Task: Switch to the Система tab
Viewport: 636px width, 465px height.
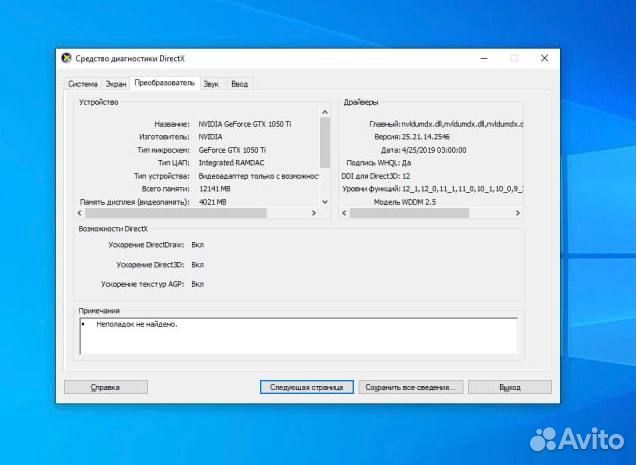Action: pos(83,84)
